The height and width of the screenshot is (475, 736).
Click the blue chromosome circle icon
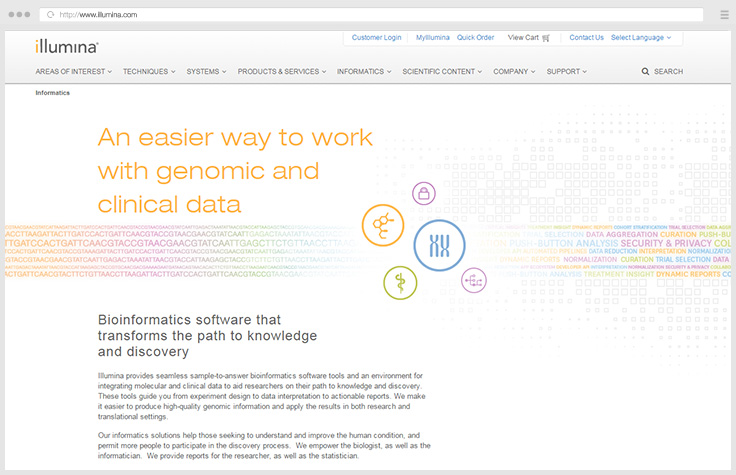pos(439,245)
